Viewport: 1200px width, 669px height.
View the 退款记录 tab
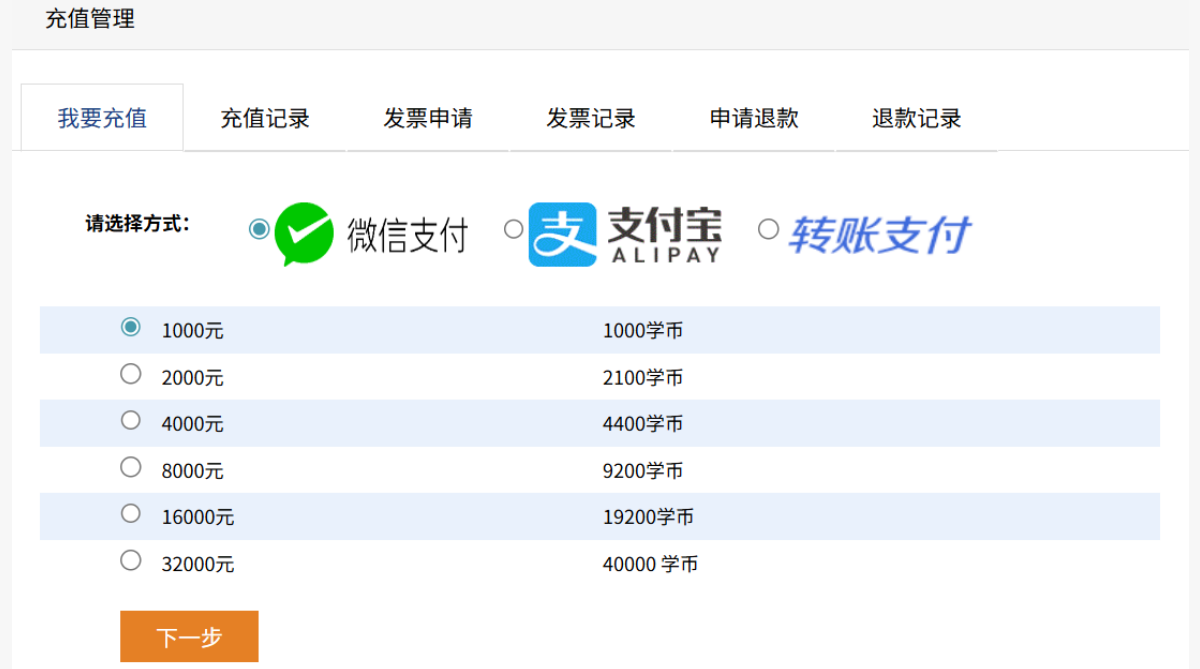(916, 118)
